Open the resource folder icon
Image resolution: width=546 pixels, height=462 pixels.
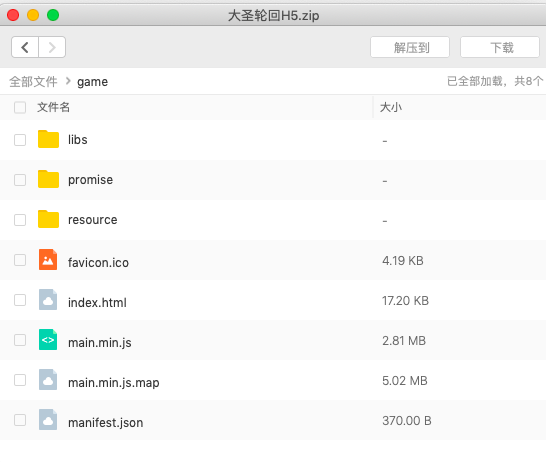click(48, 219)
